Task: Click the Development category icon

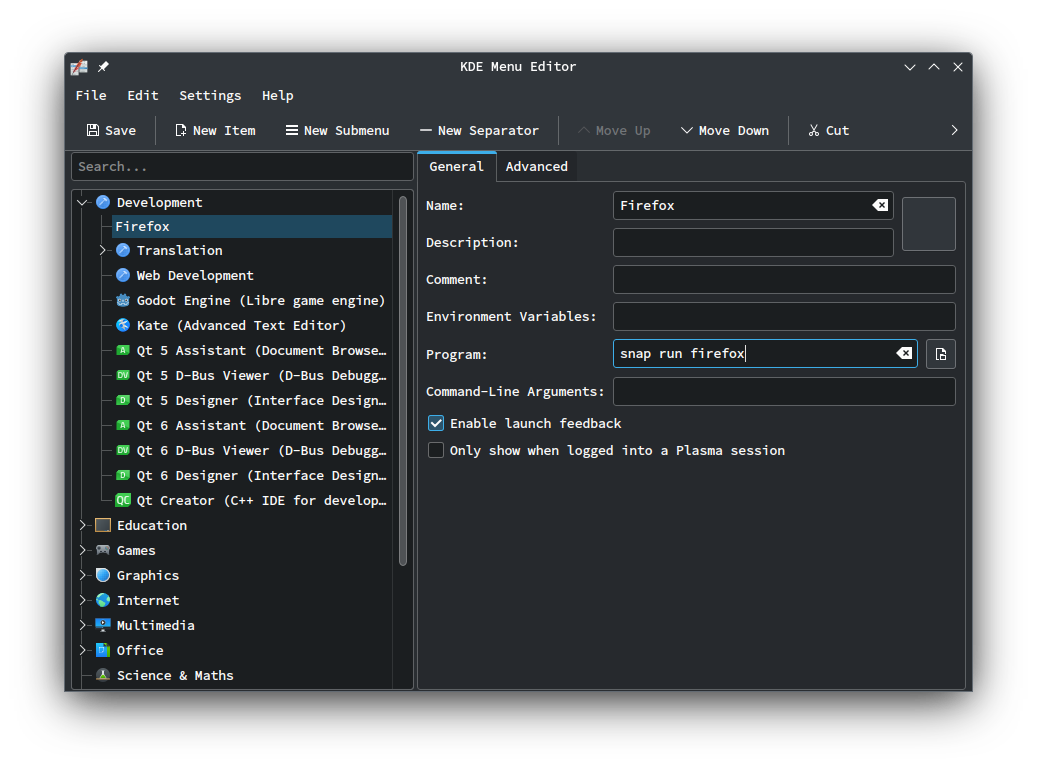Action: [103, 202]
